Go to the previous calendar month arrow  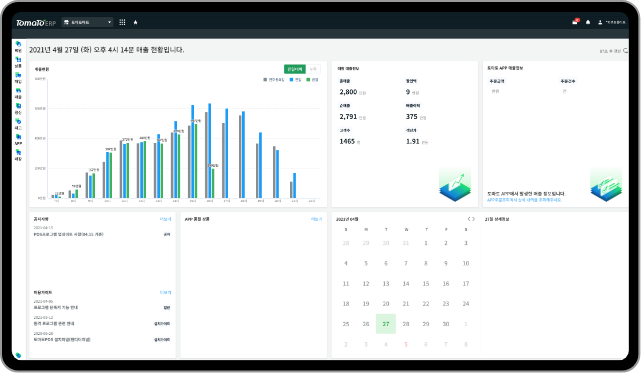tap(469, 219)
